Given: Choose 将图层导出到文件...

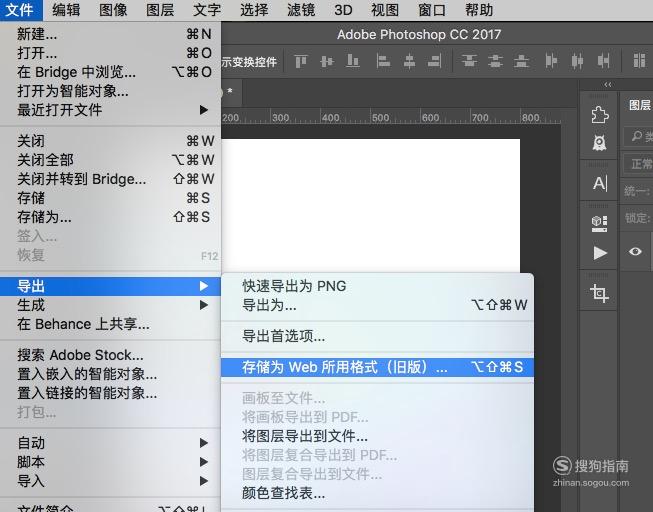Looking at the screenshot, I should [x=377, y=436].
